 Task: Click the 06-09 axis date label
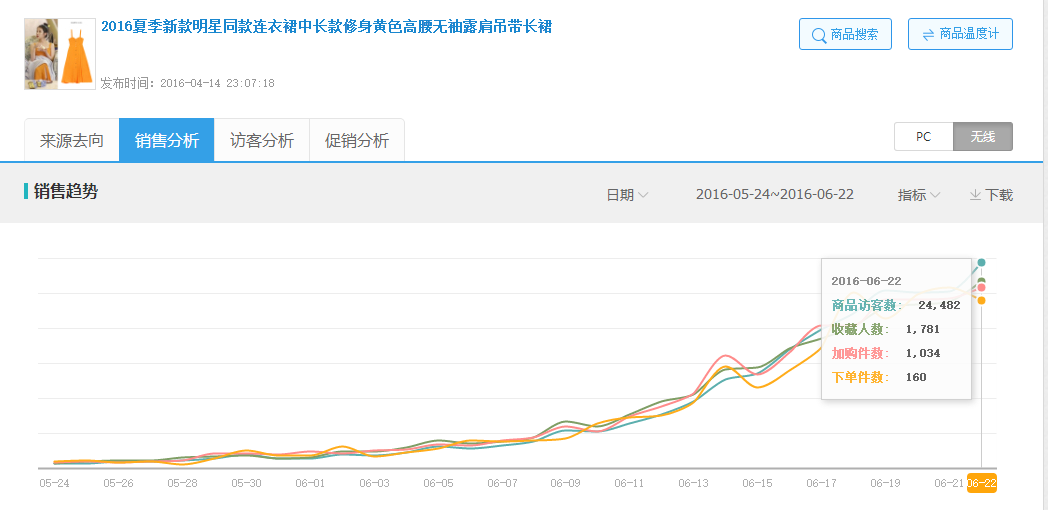565,483
